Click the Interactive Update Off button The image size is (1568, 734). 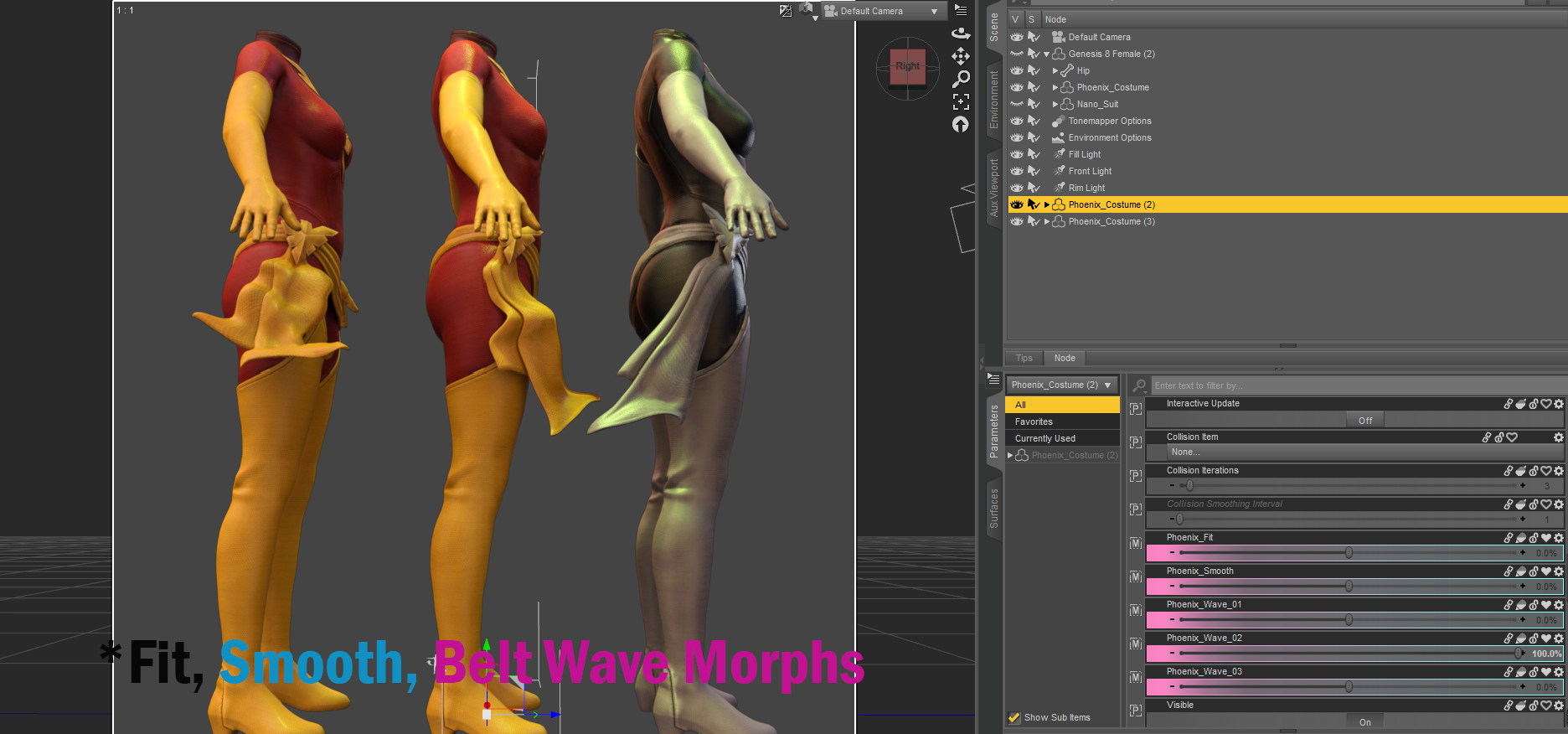point(1365,421)
